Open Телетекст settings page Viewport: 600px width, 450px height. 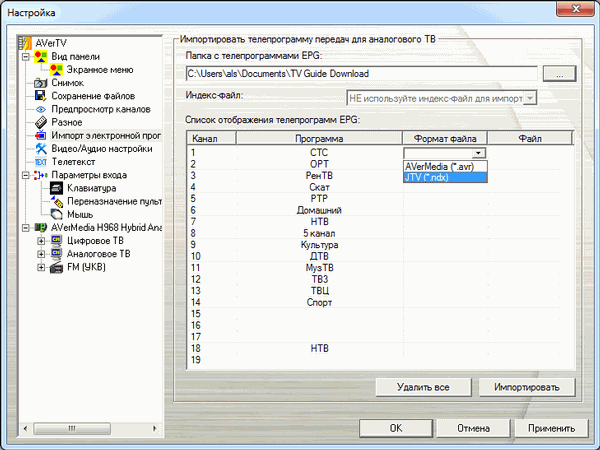(x=73, y=162)
